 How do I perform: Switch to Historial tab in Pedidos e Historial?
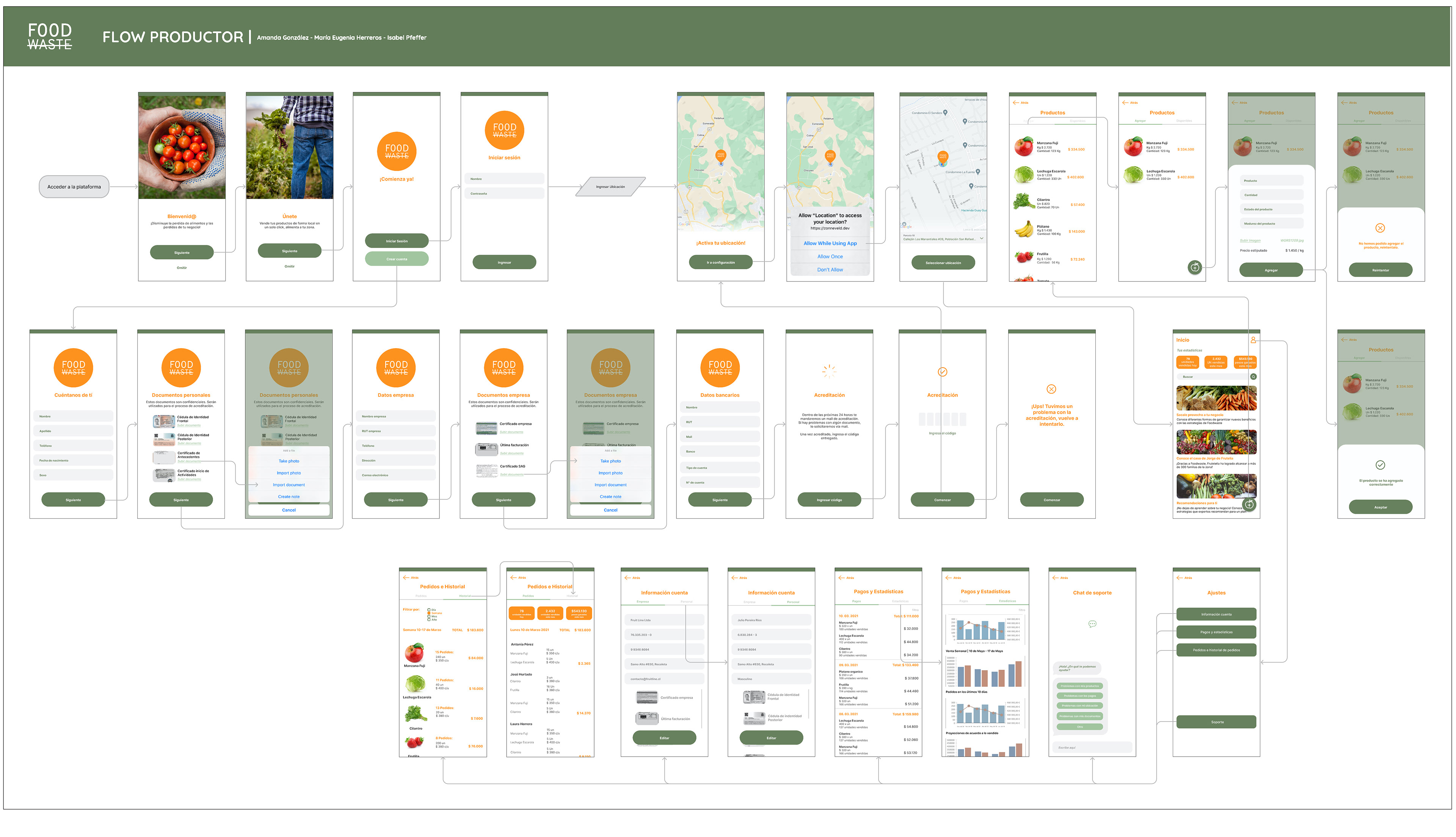tap(572, 596)
